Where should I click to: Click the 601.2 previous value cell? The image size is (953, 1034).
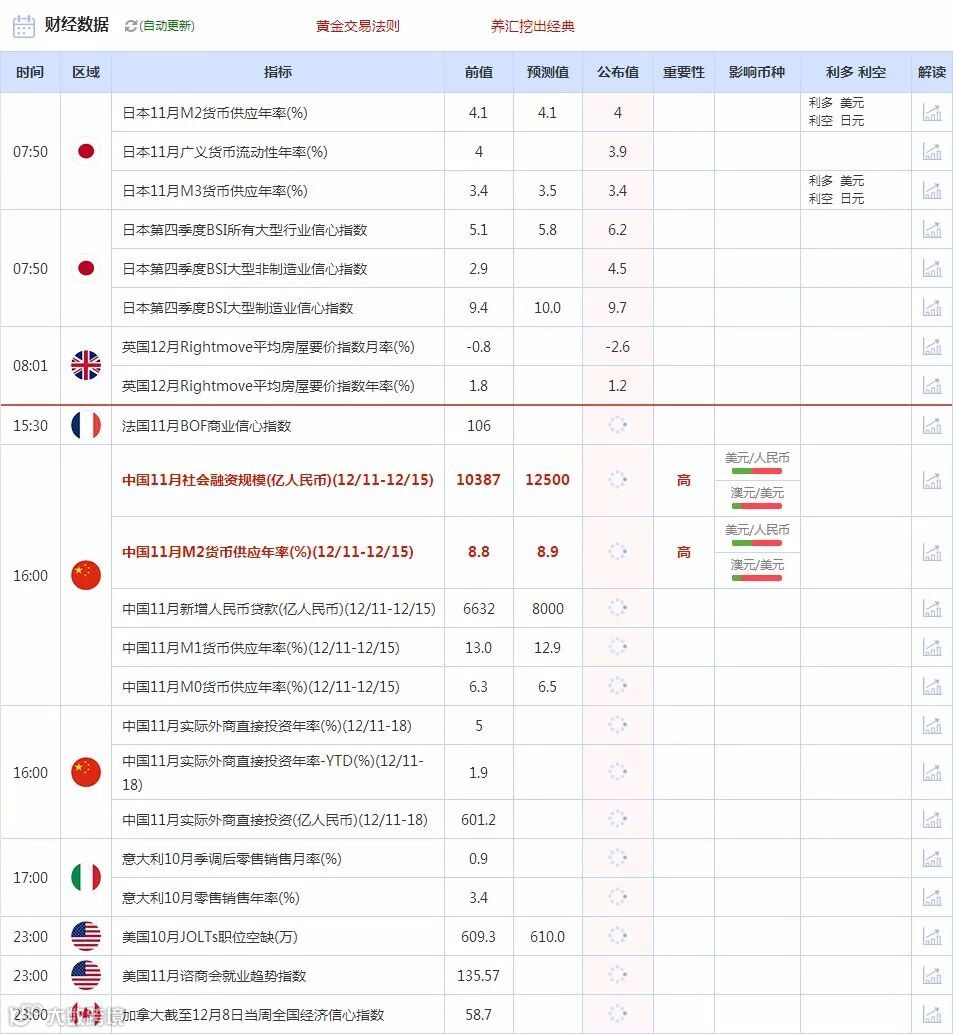point(479,820)
